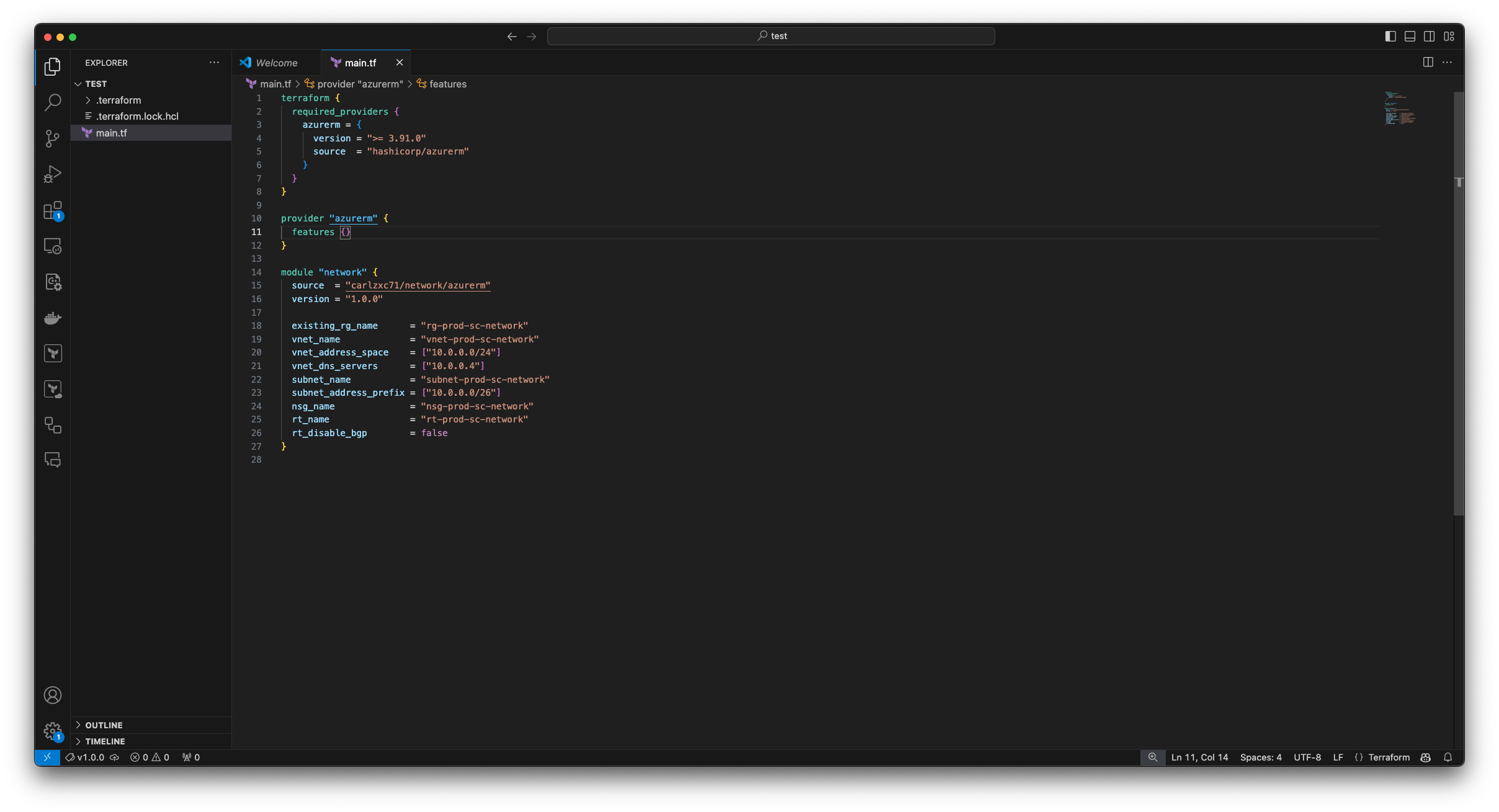Open the Accounts menu icon
1499x812 pixels.
[53, 695]
